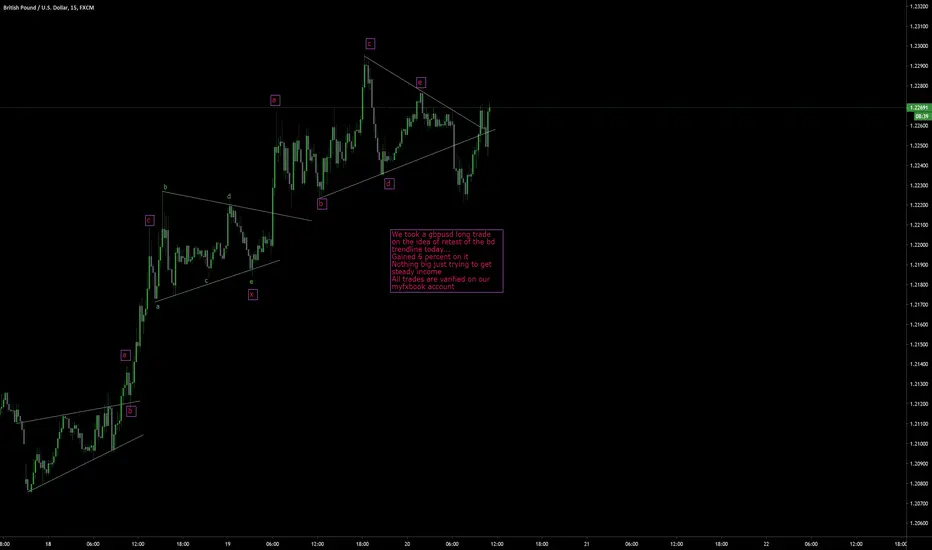
Task: Click the green 1.22691 current price tag
Action: click(x=919, y=108)
